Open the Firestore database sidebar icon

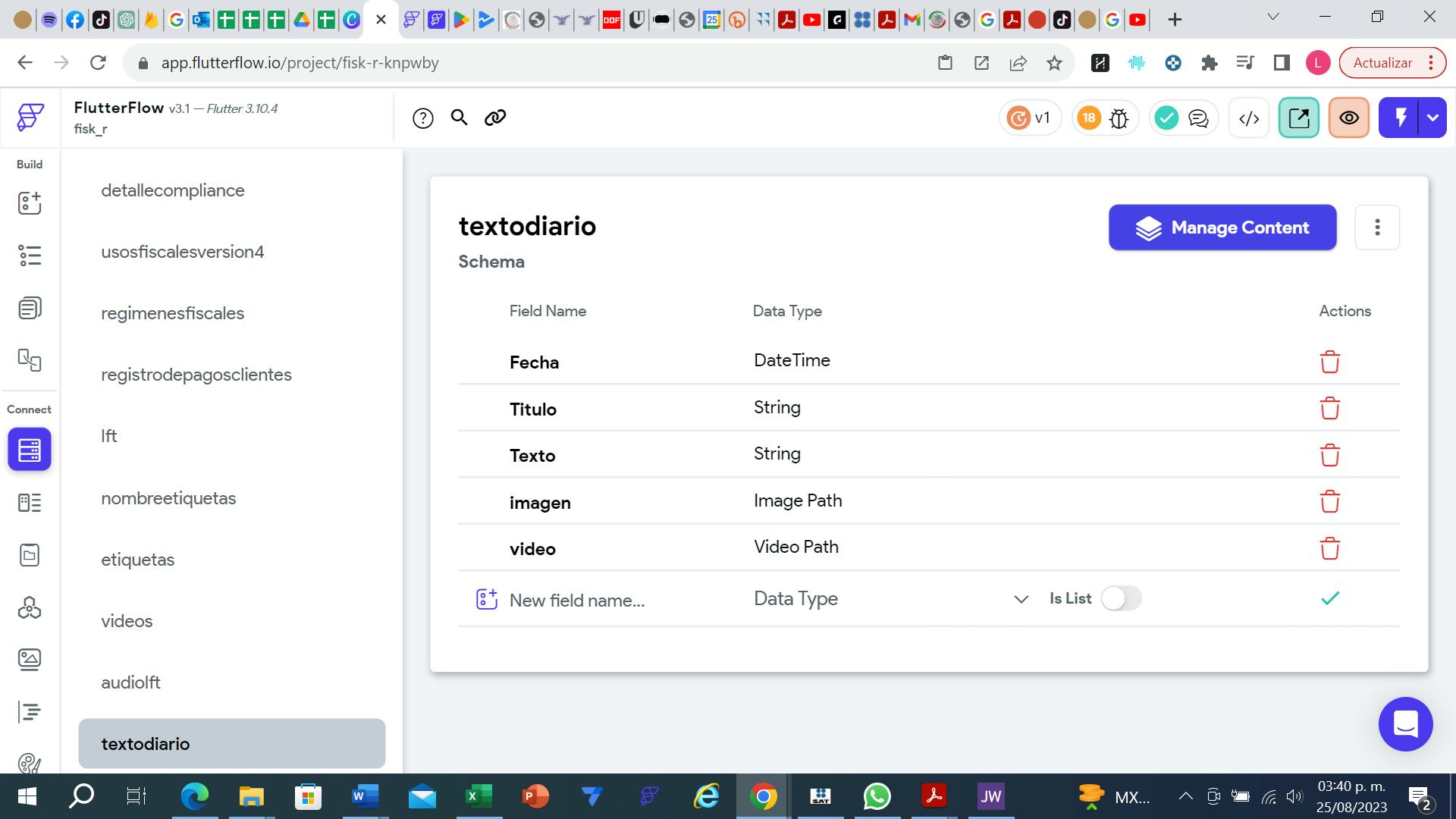click(x=30, y=450)
